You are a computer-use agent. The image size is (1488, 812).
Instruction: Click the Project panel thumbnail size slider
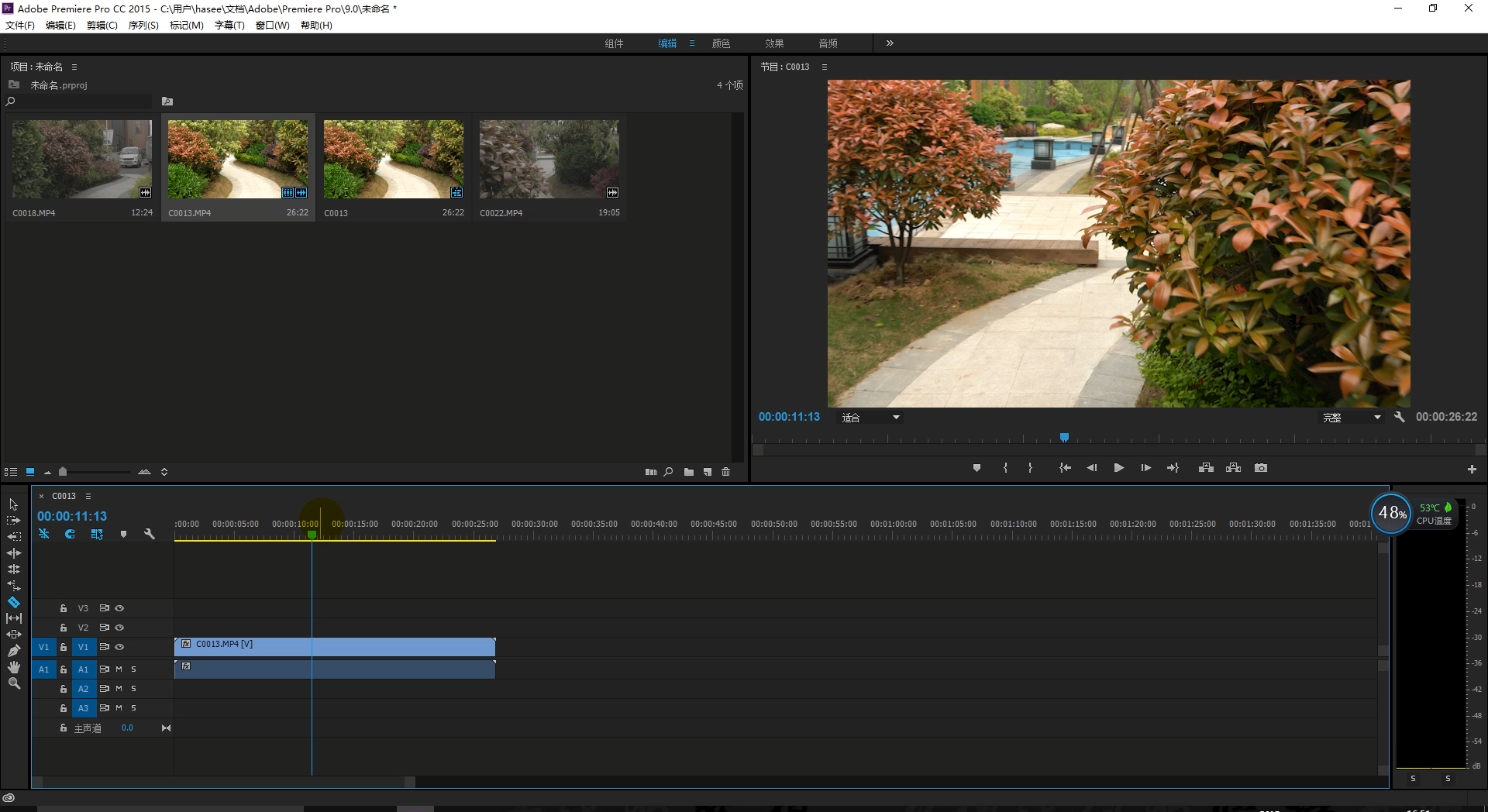tap(64, 472)
